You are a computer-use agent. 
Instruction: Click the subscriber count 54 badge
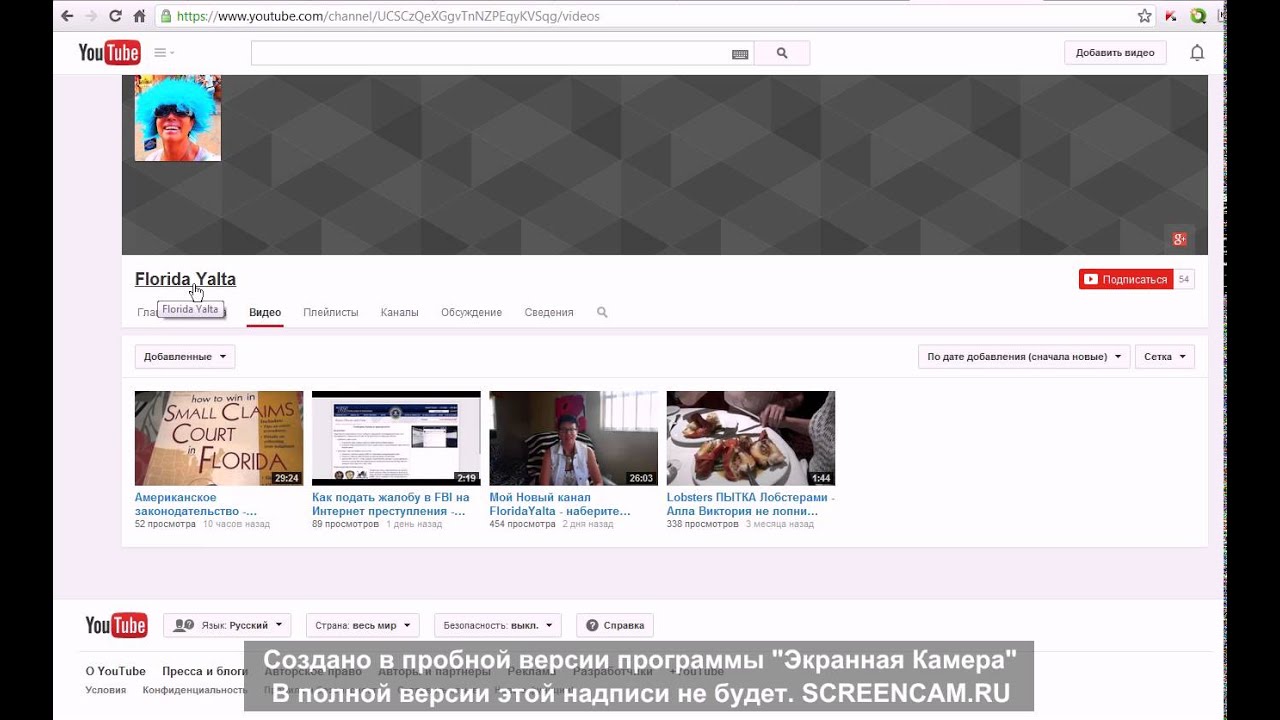pos(1184,279)
